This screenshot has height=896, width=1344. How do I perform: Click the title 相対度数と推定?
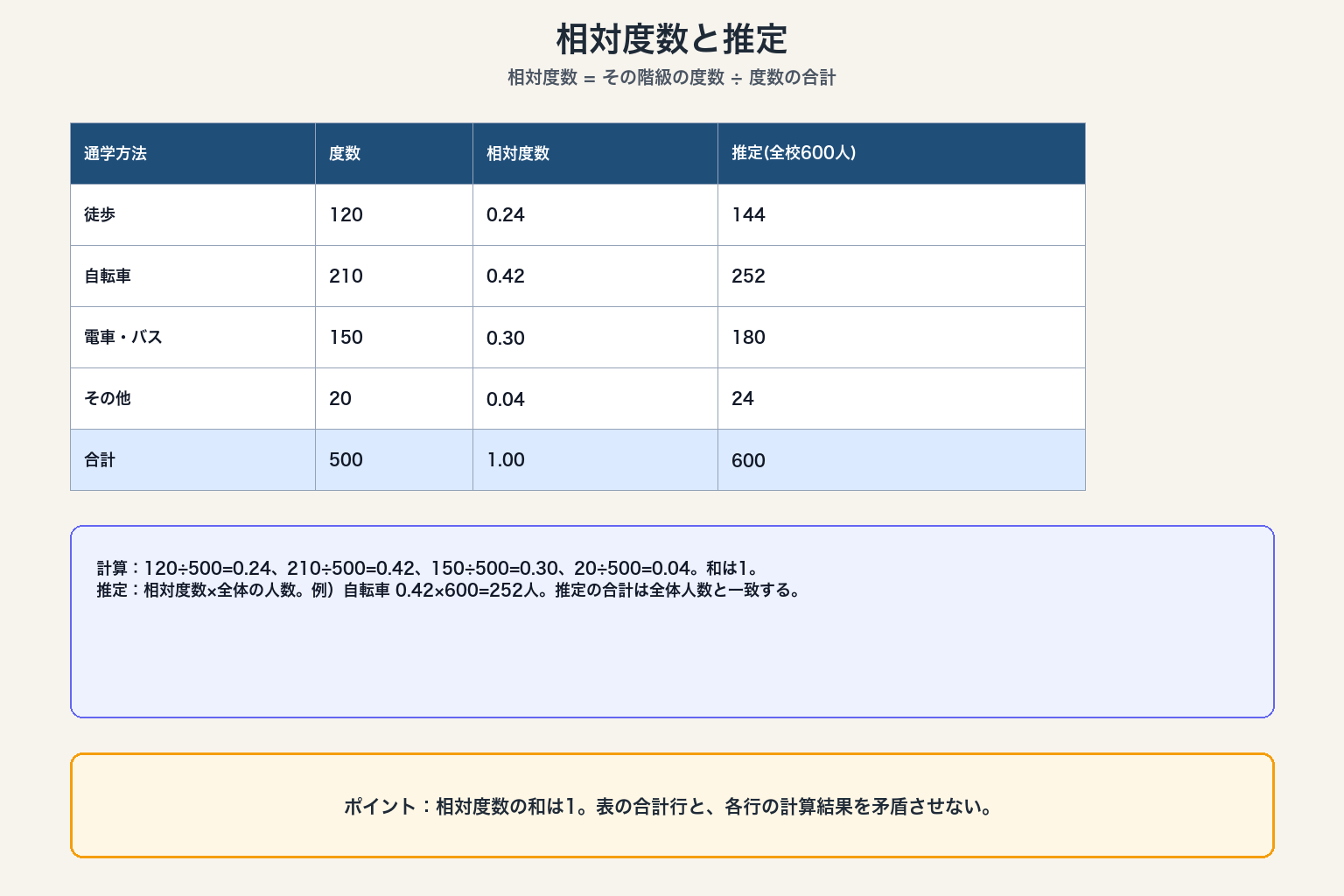(x=672, y=39)
